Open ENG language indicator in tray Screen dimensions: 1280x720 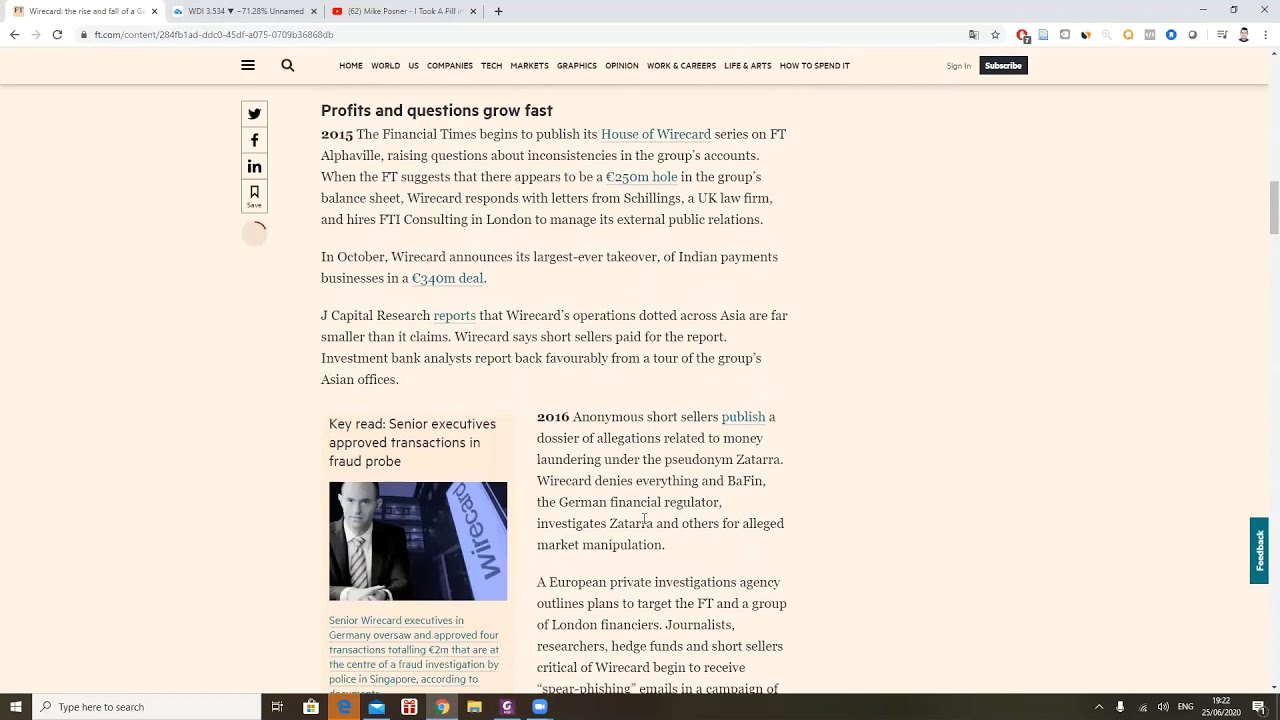tap(1185, 707)
